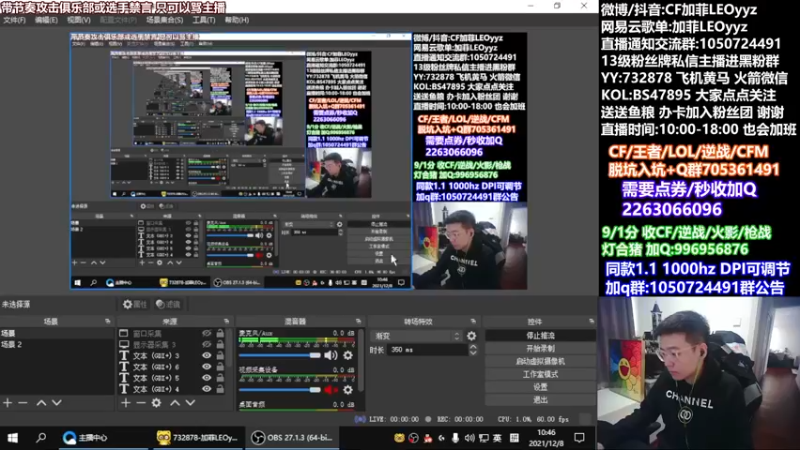Remove selected source with minus icon
Viewport: 800px width, 450px height.
[x=141, y=403]
